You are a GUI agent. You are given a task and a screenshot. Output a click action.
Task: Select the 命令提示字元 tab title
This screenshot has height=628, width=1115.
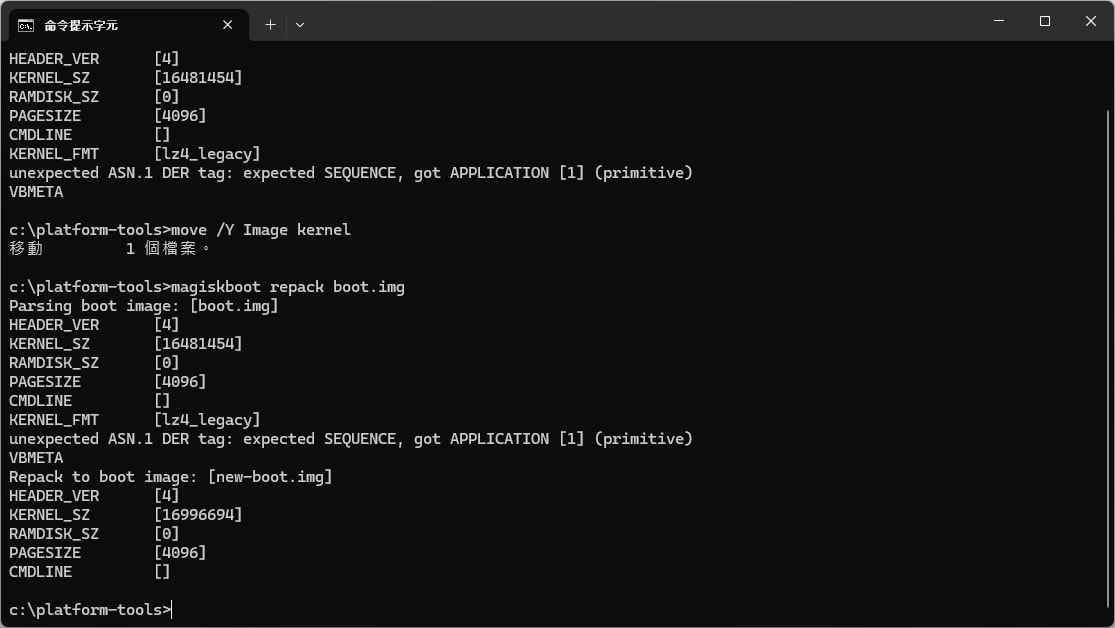81,26
